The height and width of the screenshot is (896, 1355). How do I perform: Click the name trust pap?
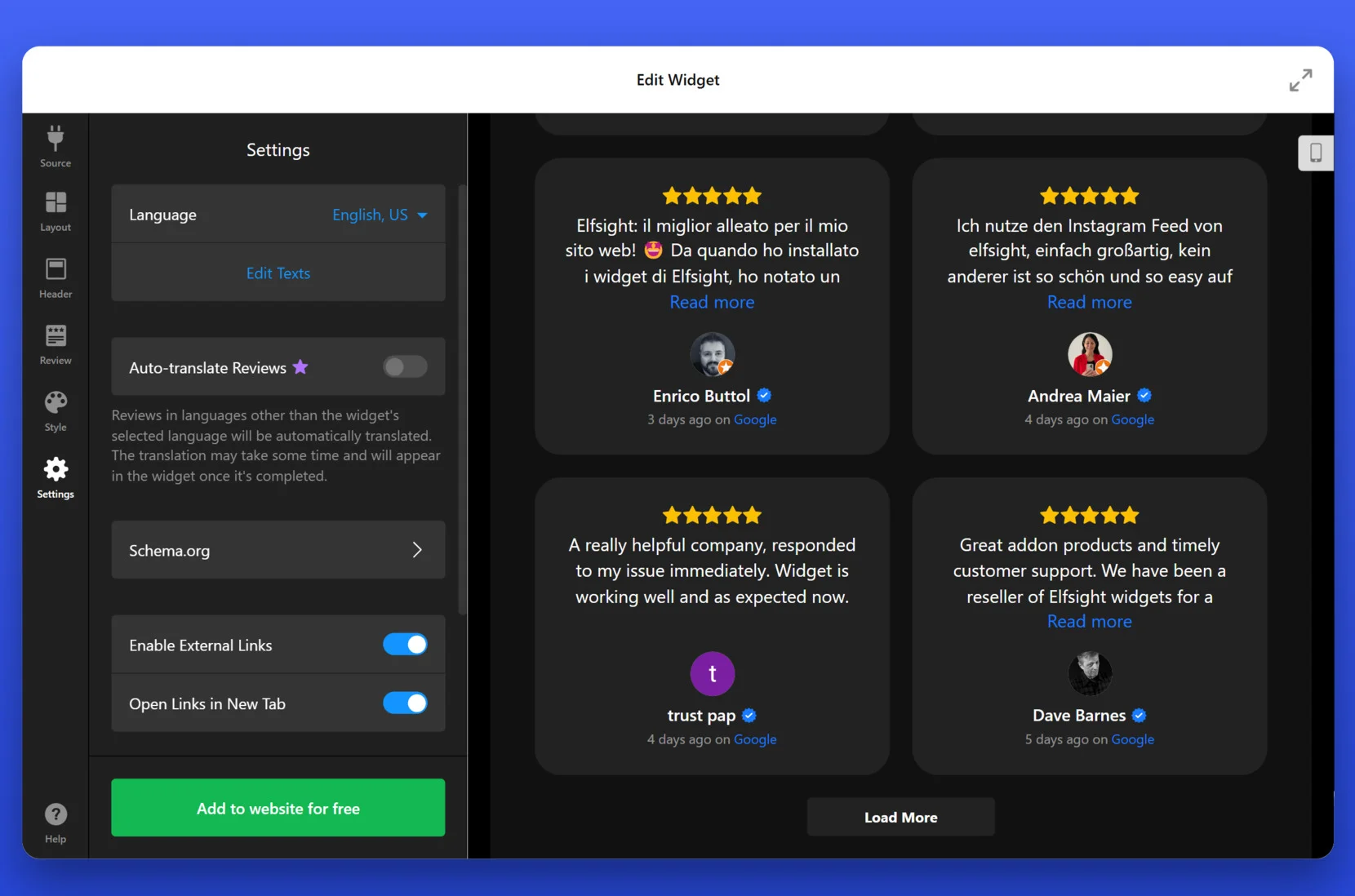click(x=701, y=716)
